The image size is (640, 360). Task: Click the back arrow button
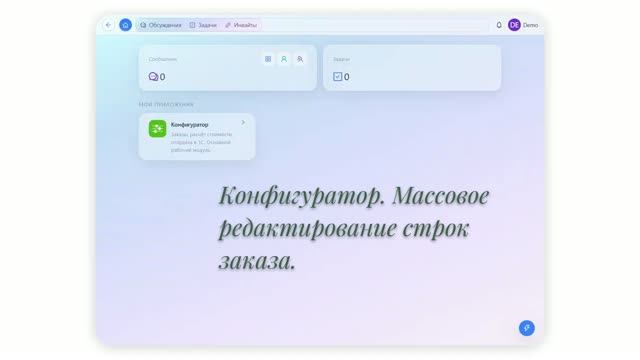108,25
